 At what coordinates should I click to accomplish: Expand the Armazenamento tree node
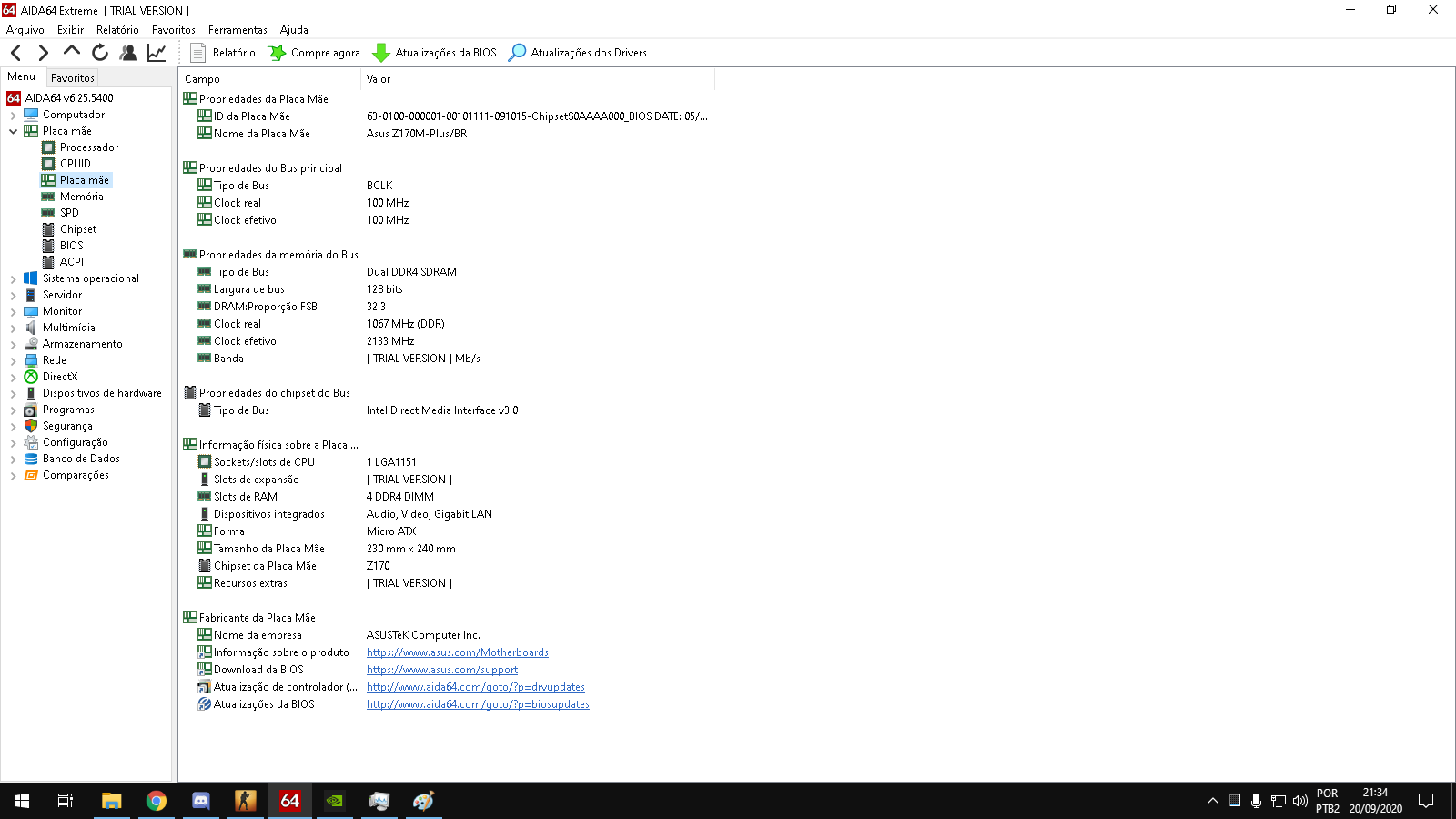coord(13,344)
